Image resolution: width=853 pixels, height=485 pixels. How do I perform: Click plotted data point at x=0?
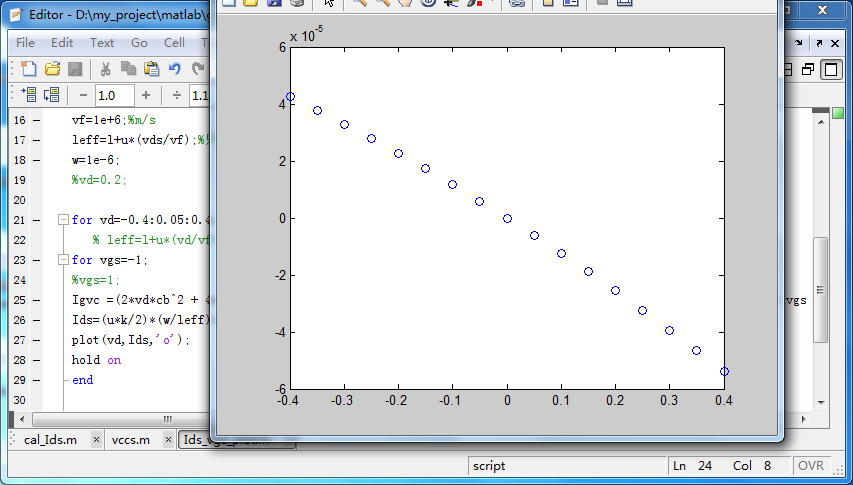pyautogui.click(x=507, y=219)
